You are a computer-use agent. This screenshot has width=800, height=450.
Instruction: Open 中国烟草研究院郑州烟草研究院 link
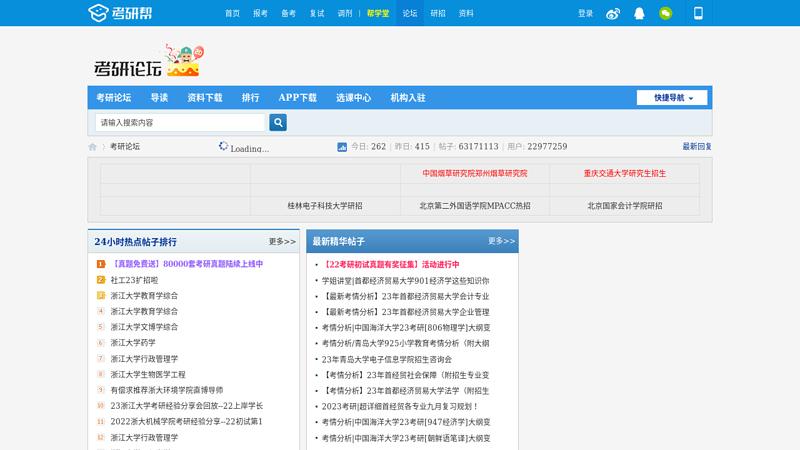474,173
